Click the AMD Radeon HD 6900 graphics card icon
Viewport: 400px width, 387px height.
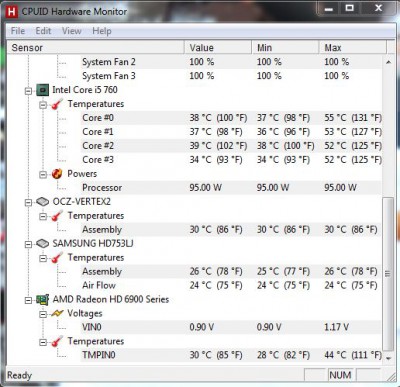[x=42, y=300]
